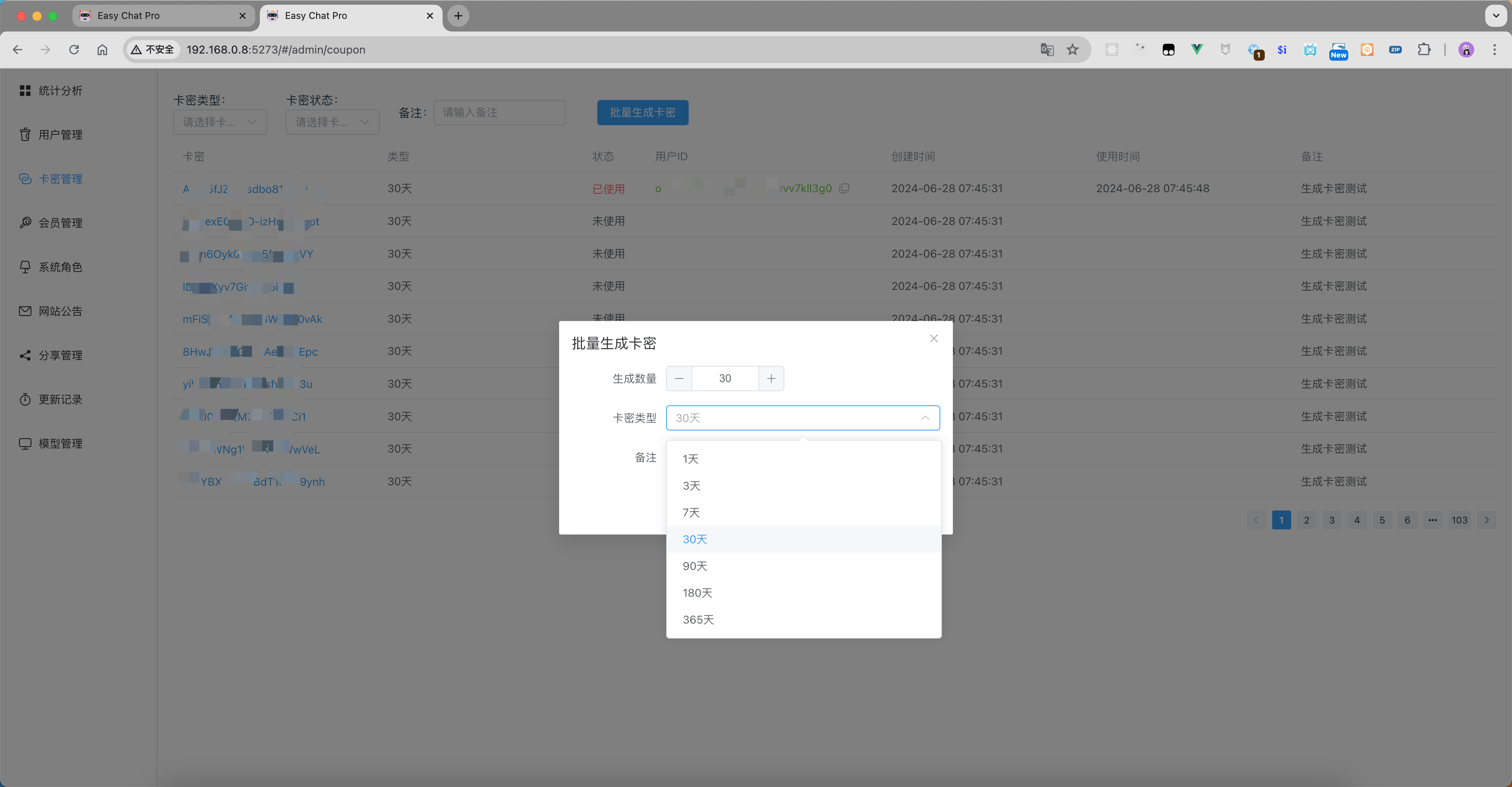Click the minus stepper for 生成数量
This screenshot has height=787, width=1512.
click(679, 379)
